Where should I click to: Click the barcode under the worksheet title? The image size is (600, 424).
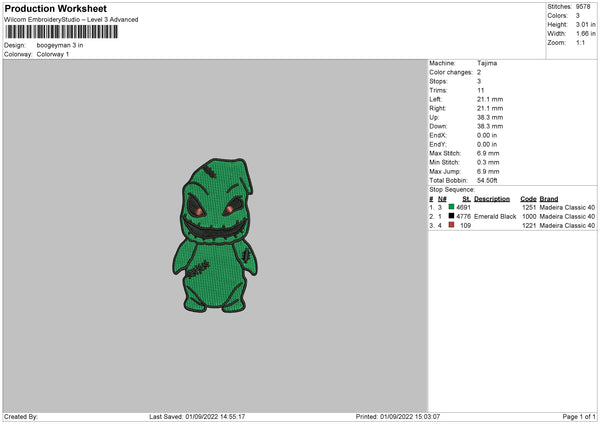pos(59,32)
